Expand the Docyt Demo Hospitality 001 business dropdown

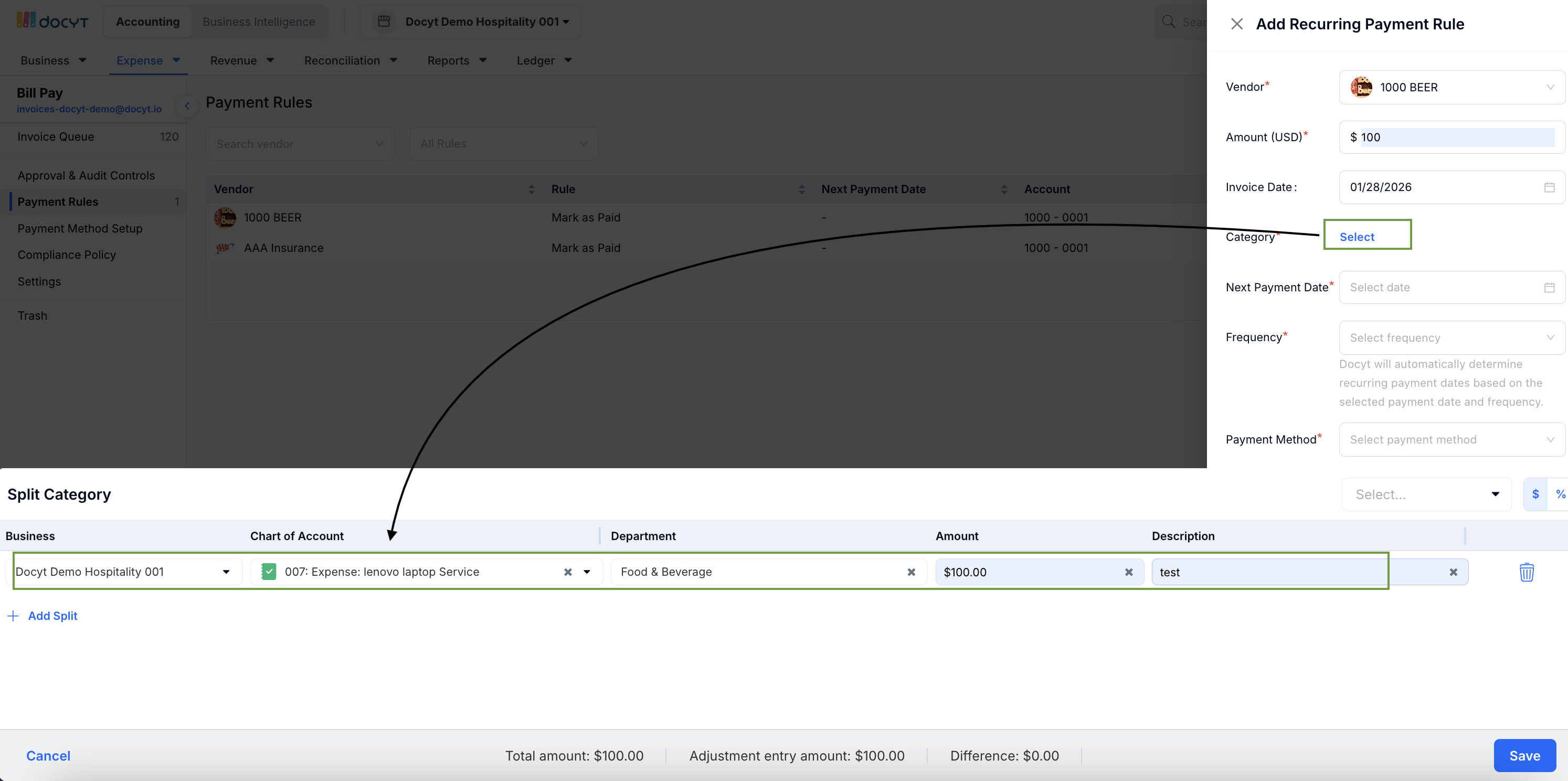(x=226, y=572)
